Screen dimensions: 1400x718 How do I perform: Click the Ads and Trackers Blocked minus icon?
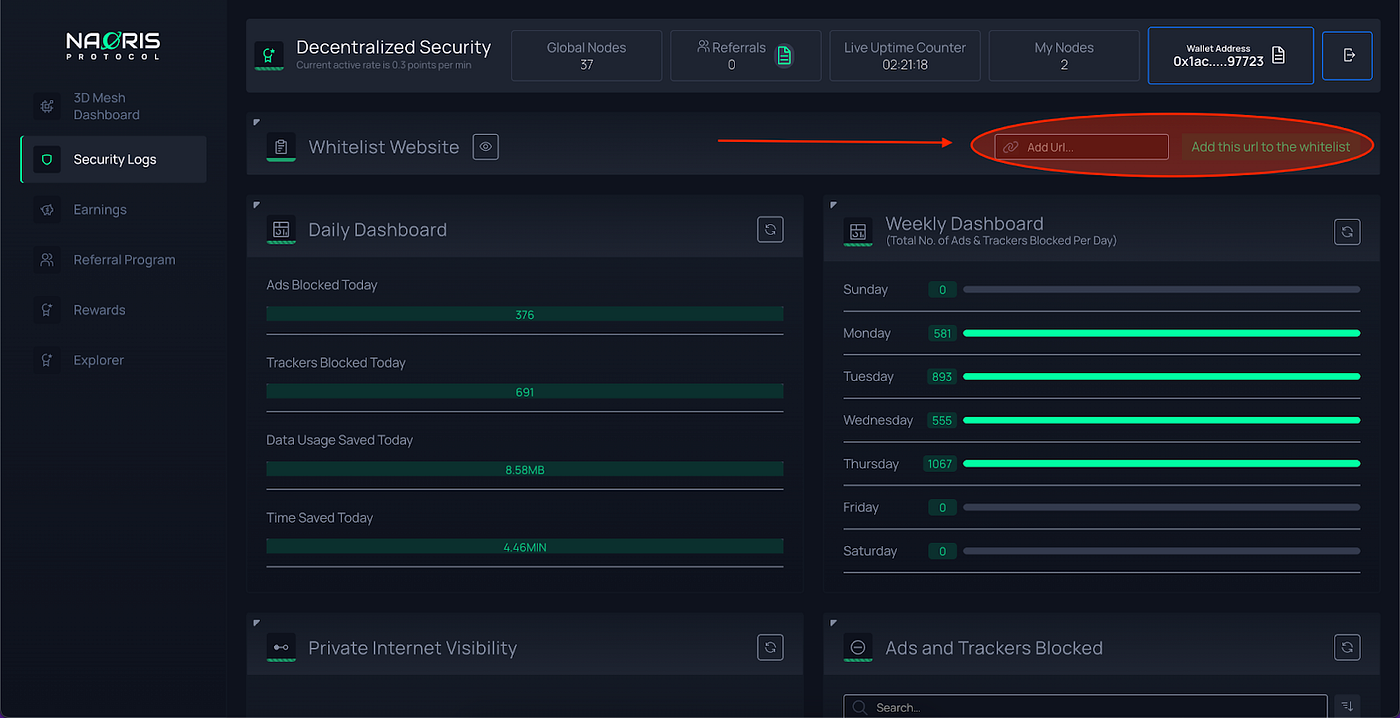click(858, 648)
